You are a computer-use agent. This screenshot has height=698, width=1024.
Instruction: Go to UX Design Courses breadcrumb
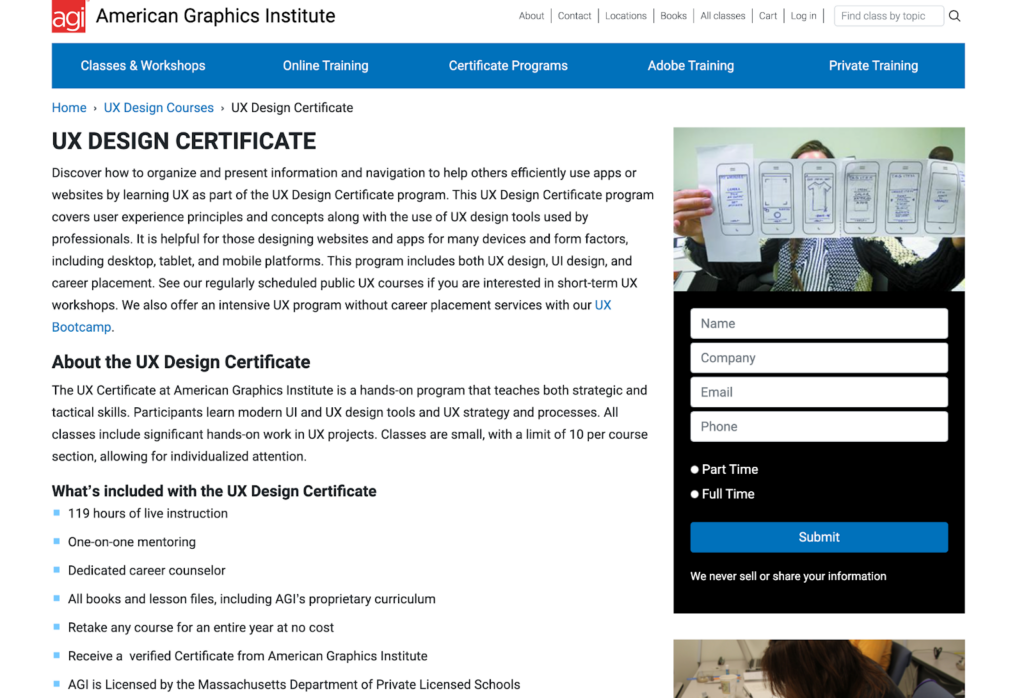[159, 108]
